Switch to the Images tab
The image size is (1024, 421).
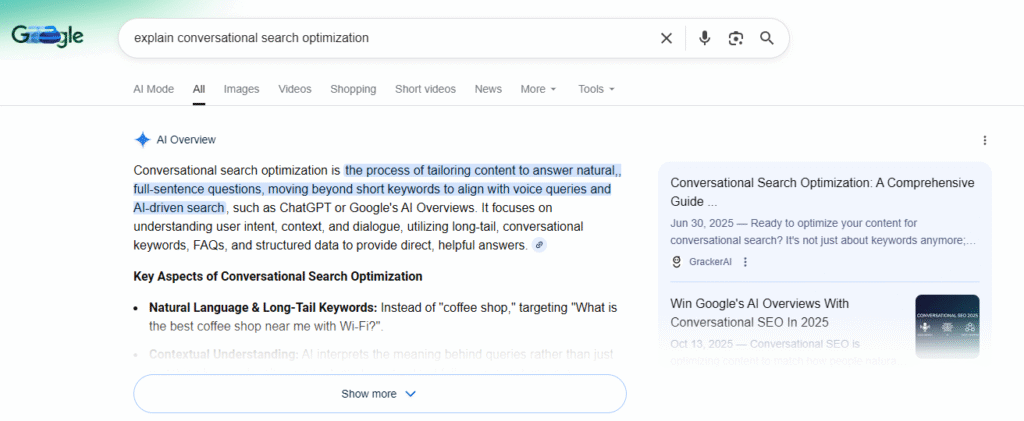(241, 89)
